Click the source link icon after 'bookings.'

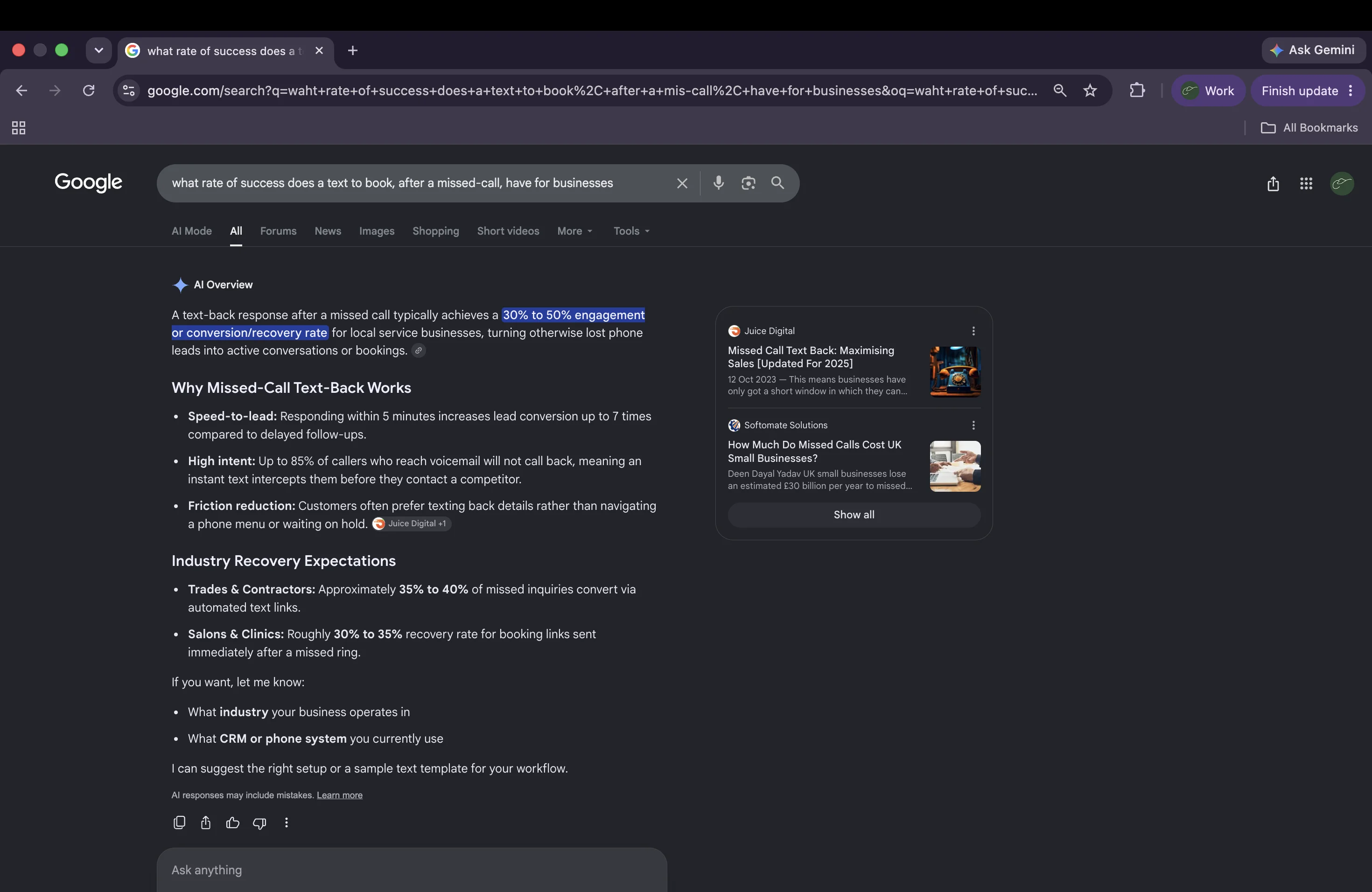coord(419,350)
